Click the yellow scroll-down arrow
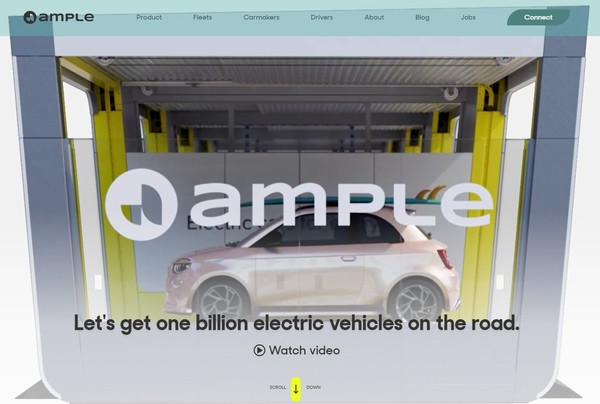Viewport: 600px width, 404px height. 296,388
